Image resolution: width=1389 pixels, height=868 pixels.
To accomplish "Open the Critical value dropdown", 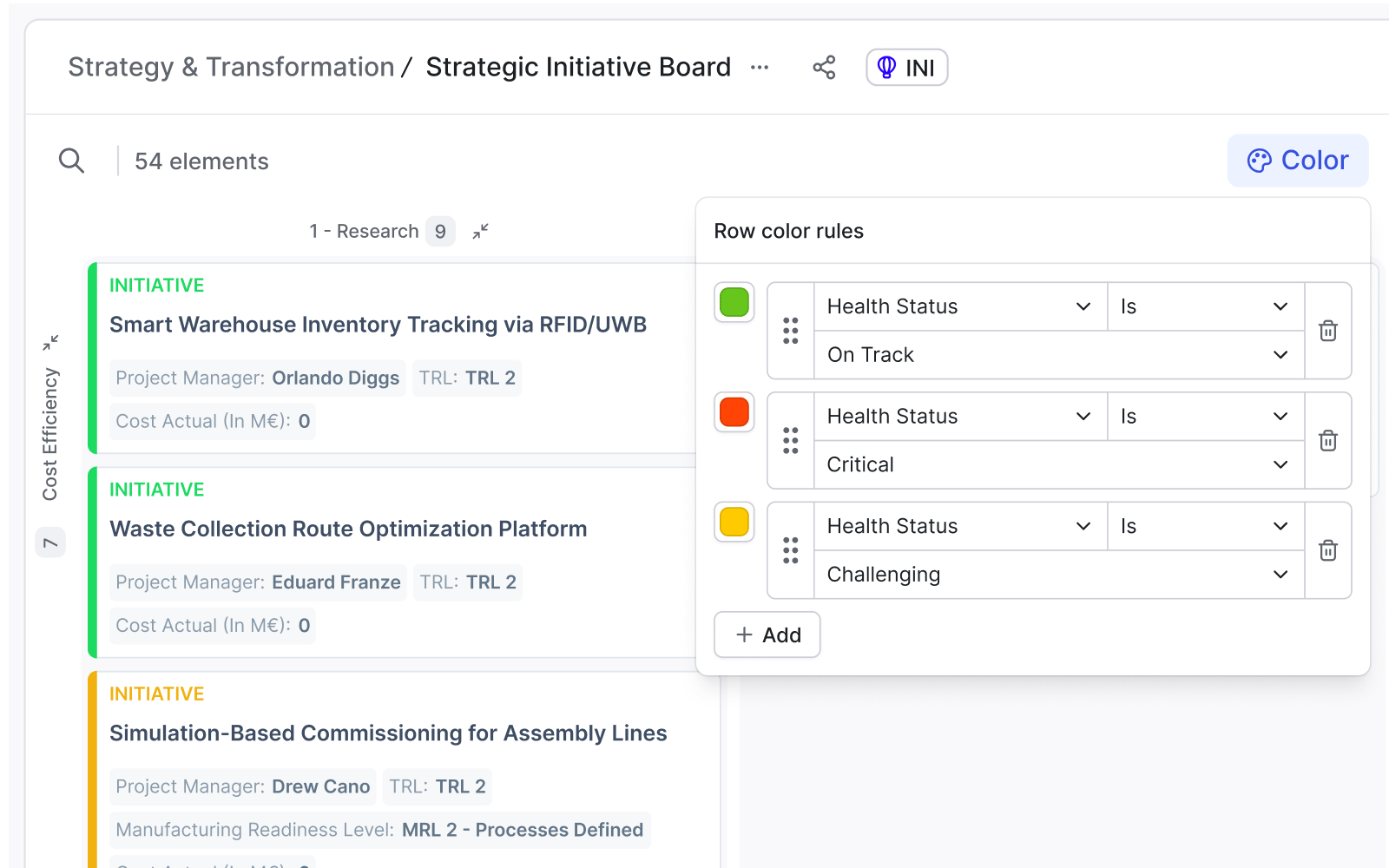I will pos(1059,465).
